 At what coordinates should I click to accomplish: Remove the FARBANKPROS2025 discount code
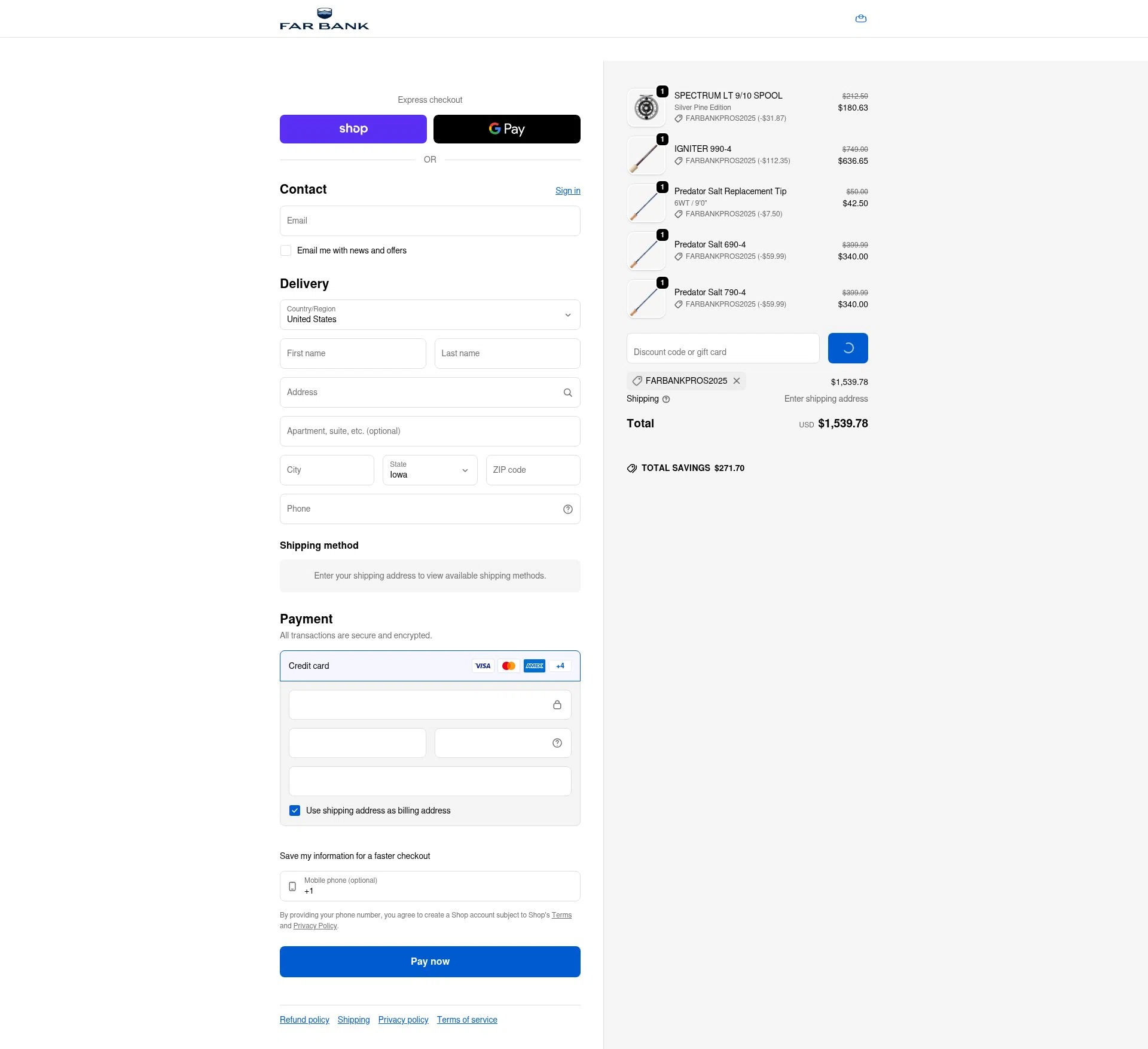(737, 381)
